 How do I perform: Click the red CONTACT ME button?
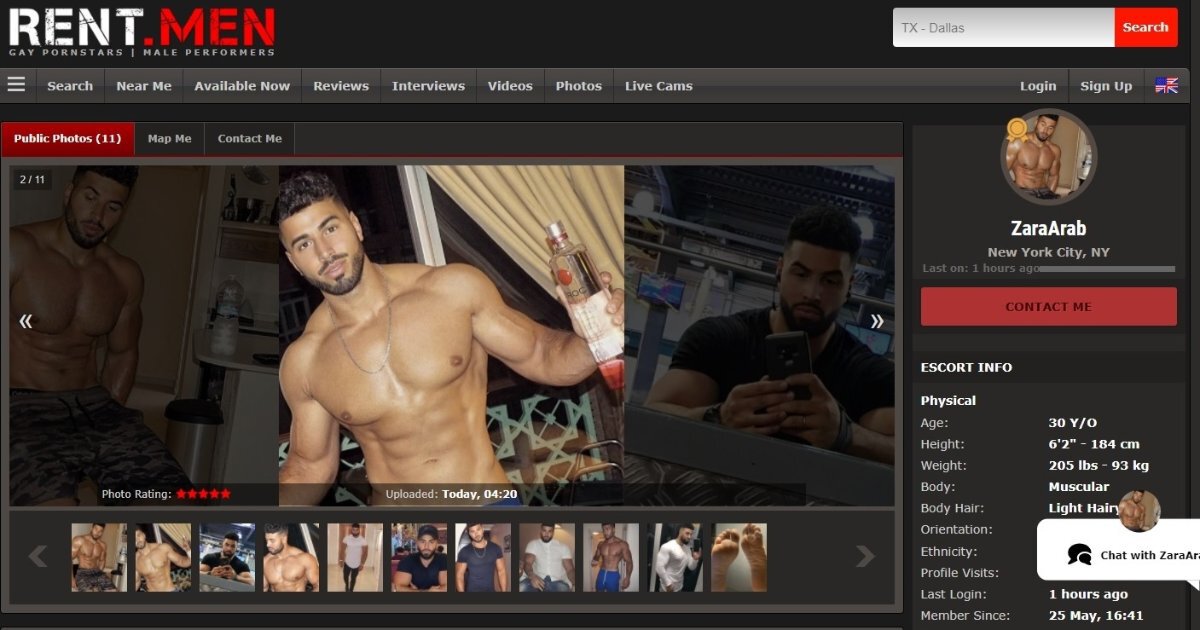pyautogui.click(x=1048, y=307)
